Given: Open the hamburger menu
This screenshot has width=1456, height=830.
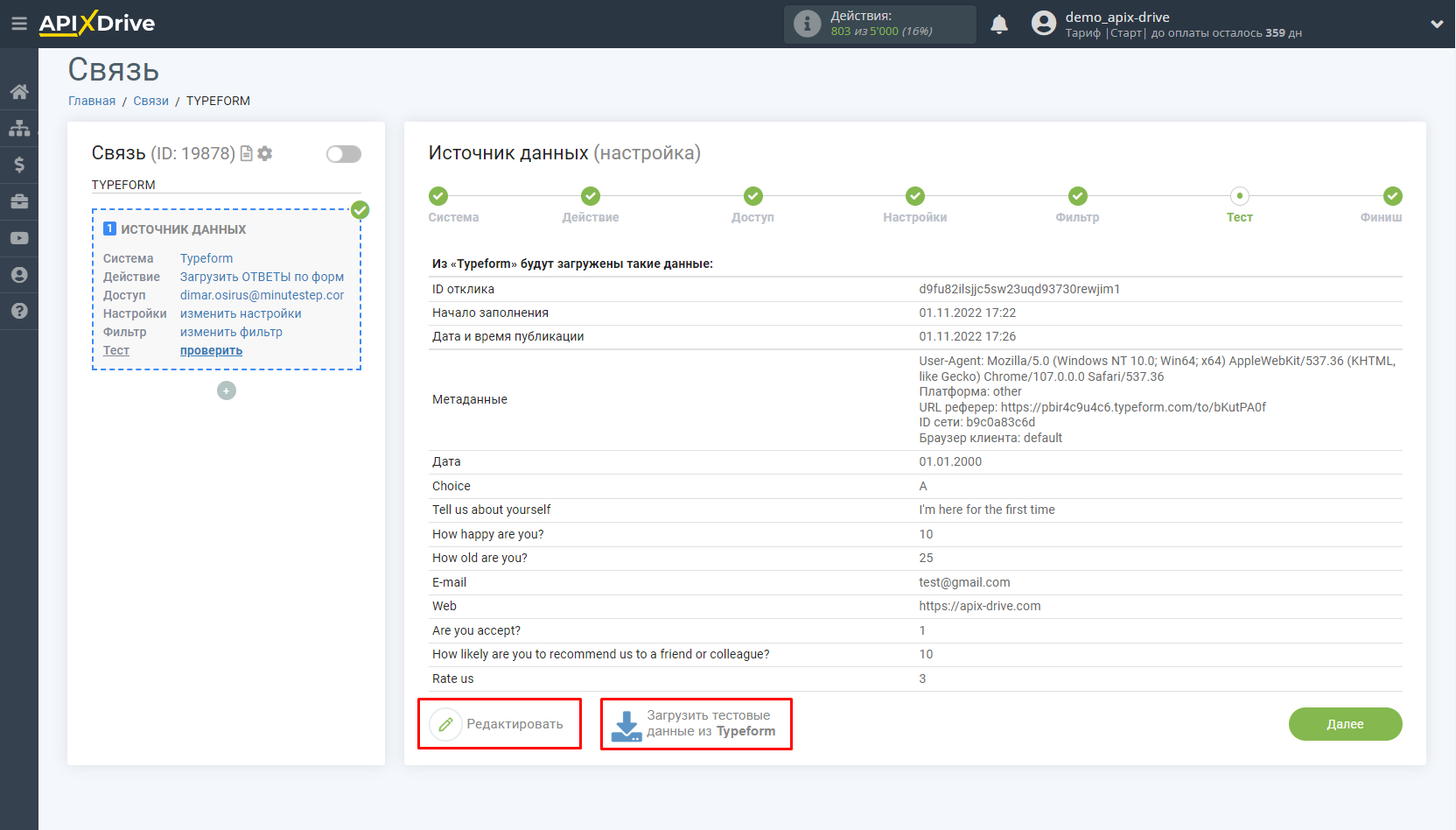Looking at the screenshot, I should [x=18, y=24].
